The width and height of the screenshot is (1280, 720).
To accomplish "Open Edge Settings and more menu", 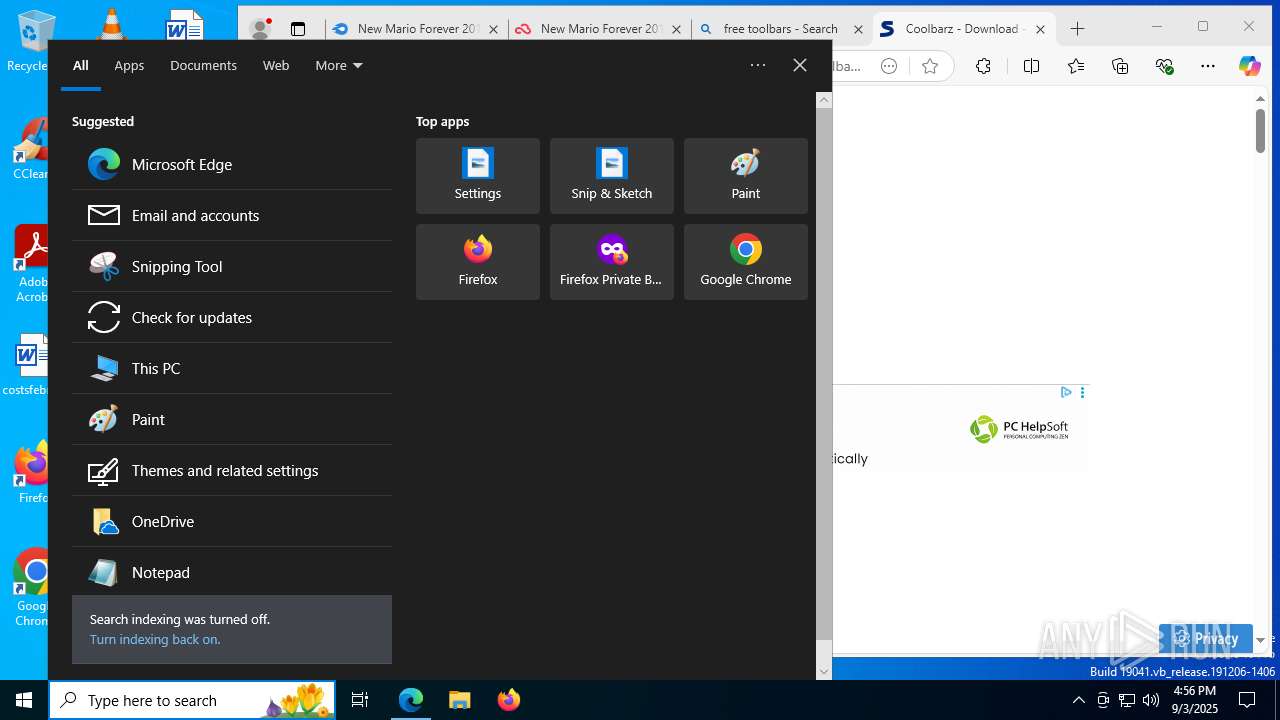I will tap(1208, 66).
